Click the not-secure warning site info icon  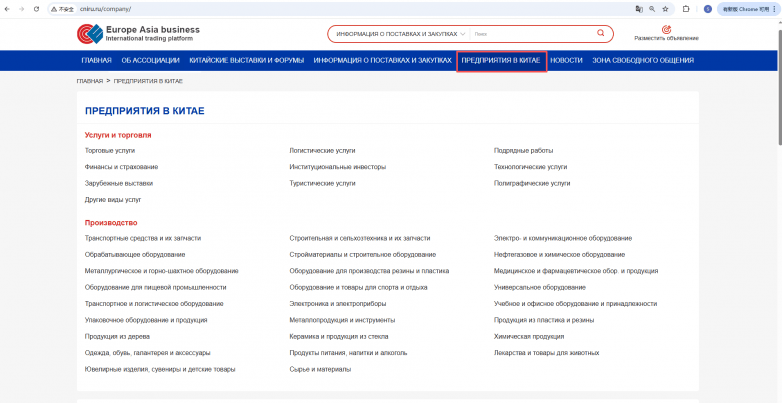[62, 8]
